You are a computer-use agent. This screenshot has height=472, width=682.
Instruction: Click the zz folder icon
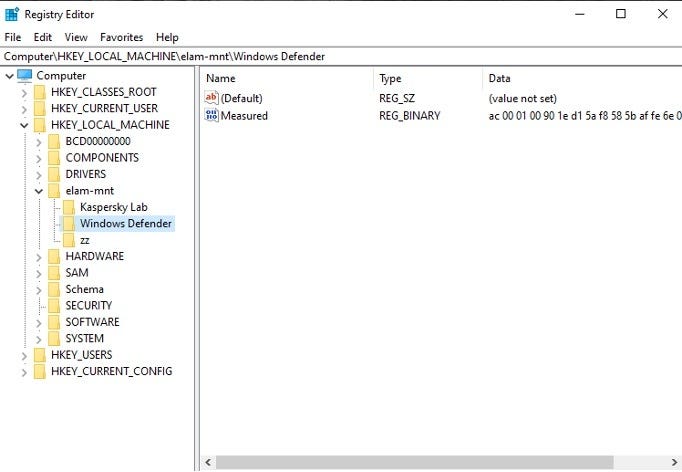69,240
